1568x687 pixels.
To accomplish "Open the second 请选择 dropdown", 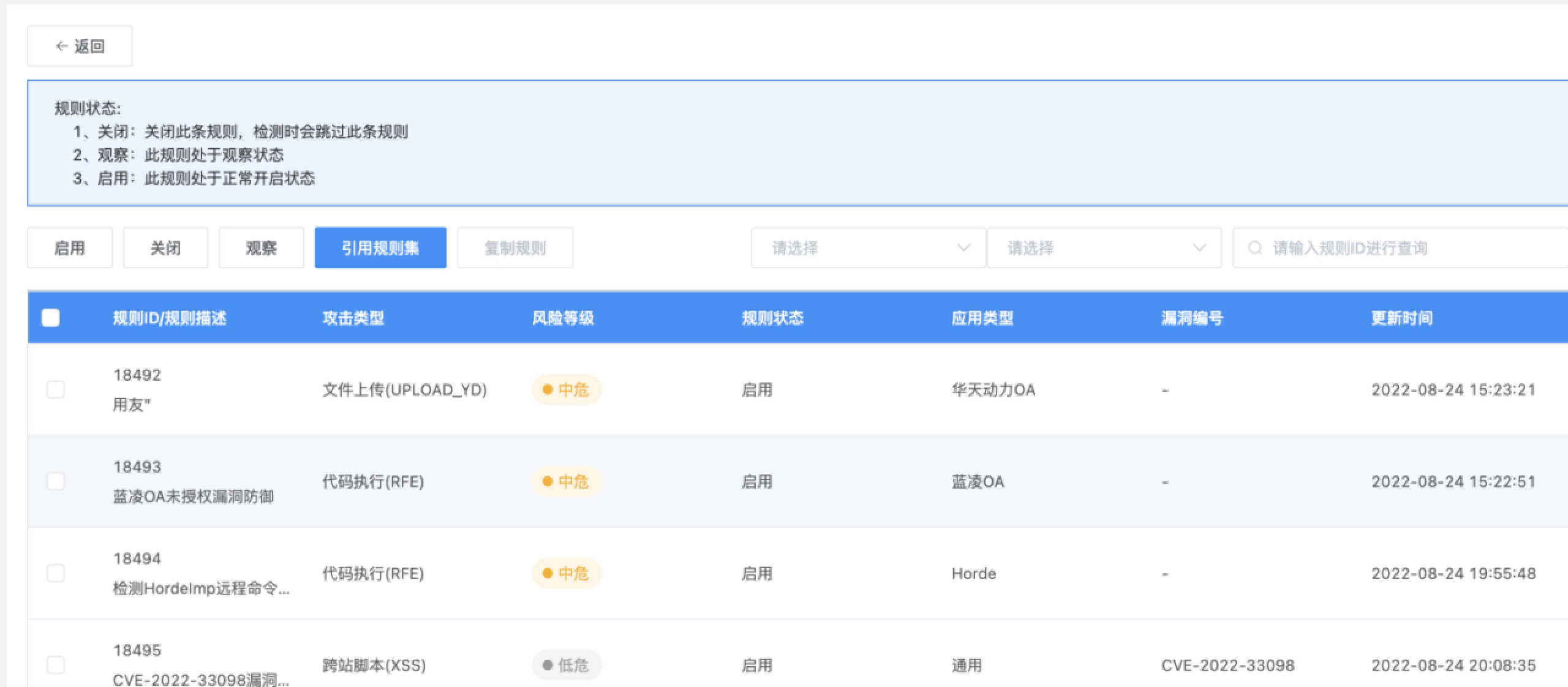I will (1104, 248).
